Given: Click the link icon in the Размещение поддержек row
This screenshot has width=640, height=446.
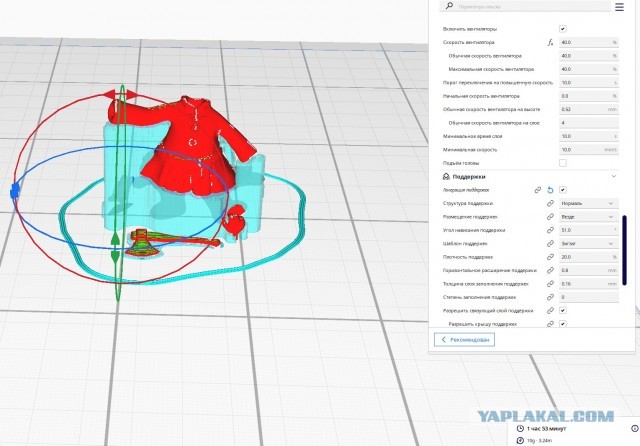Looking at the screenshot, I should (x=550, y=217).
